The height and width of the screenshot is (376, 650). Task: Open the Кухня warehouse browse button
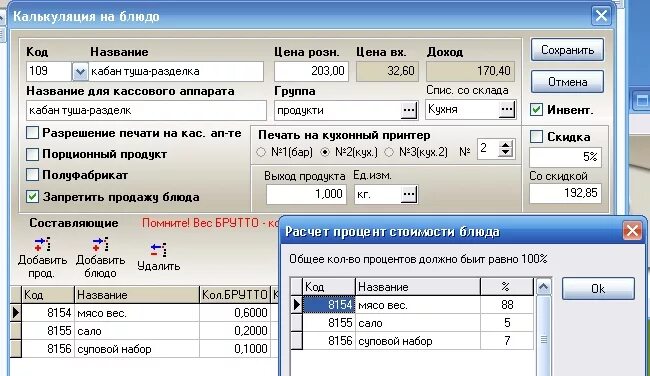(x=507, y=109)
